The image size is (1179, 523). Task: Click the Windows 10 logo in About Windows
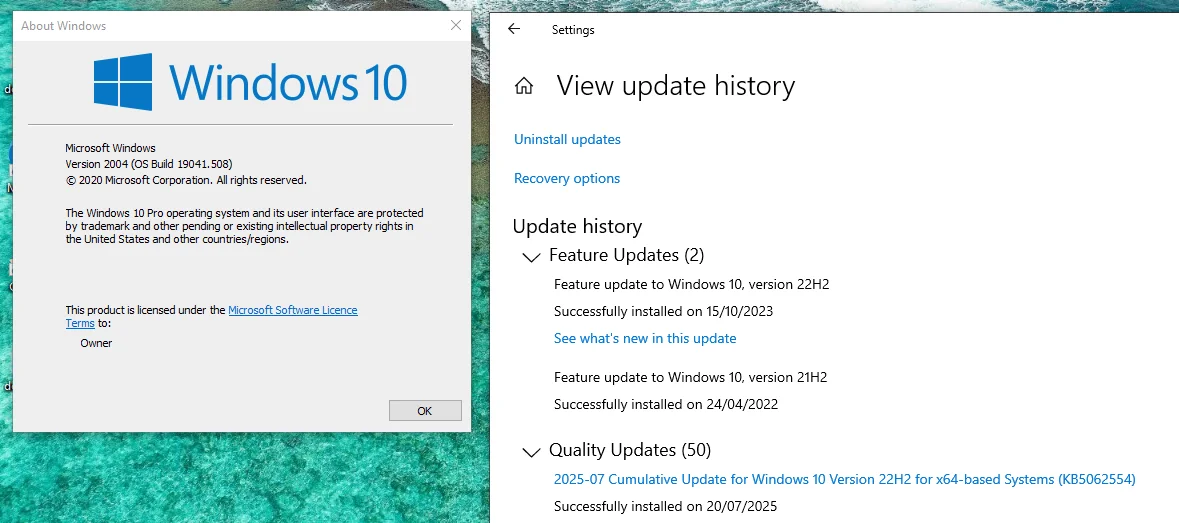tap(250, 81)
